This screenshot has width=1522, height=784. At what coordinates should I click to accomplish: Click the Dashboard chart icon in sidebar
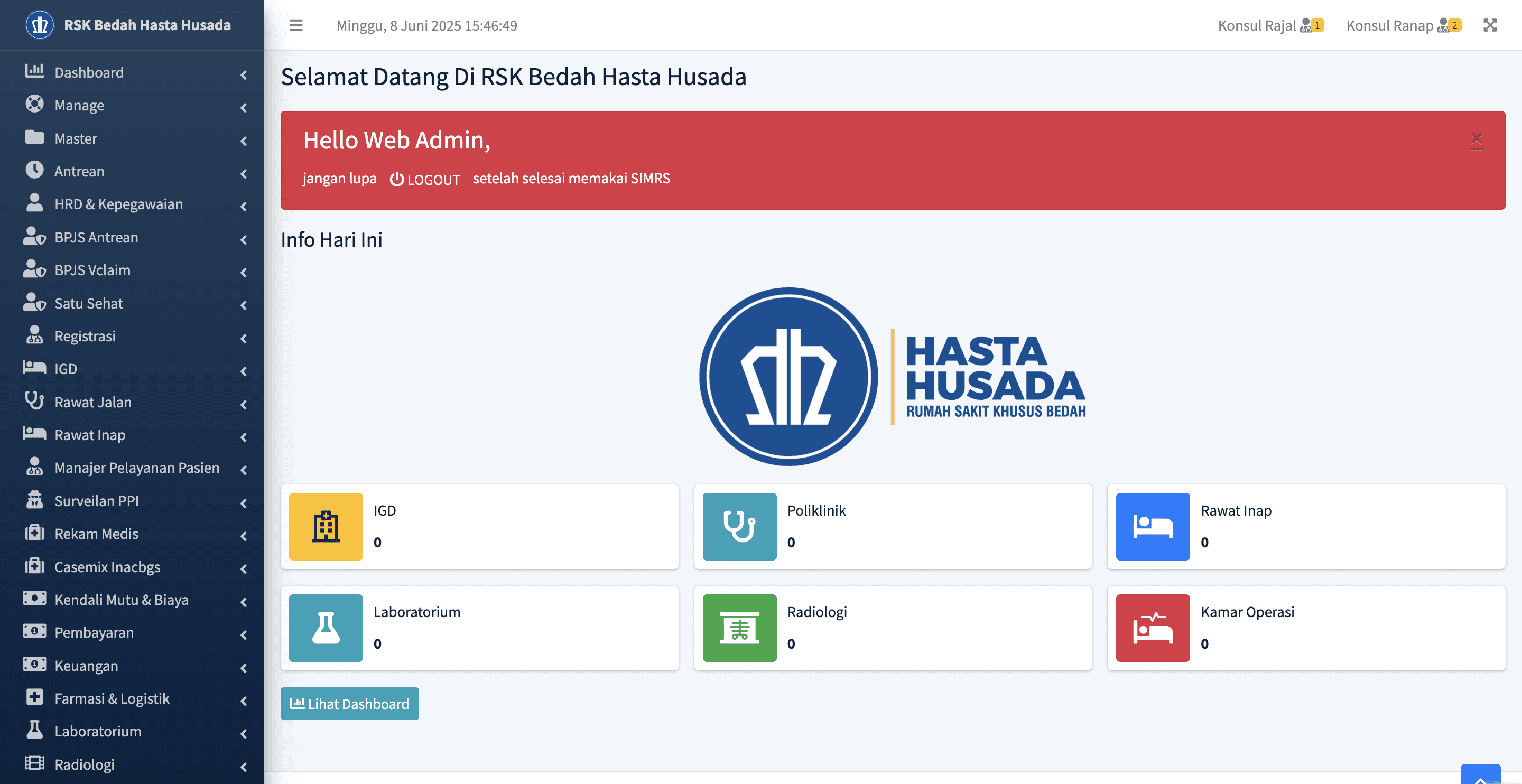coord(34,71)
